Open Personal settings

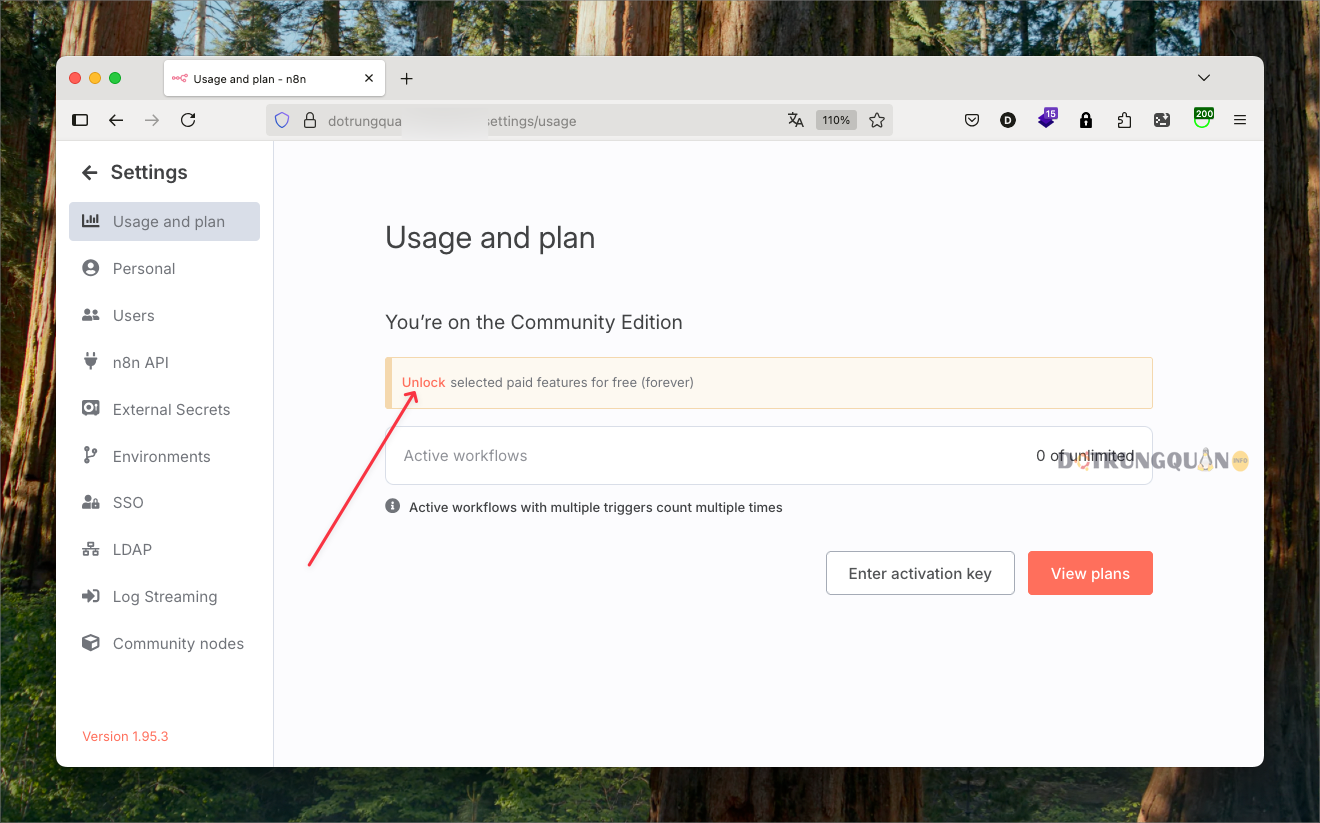coord(164,269)
